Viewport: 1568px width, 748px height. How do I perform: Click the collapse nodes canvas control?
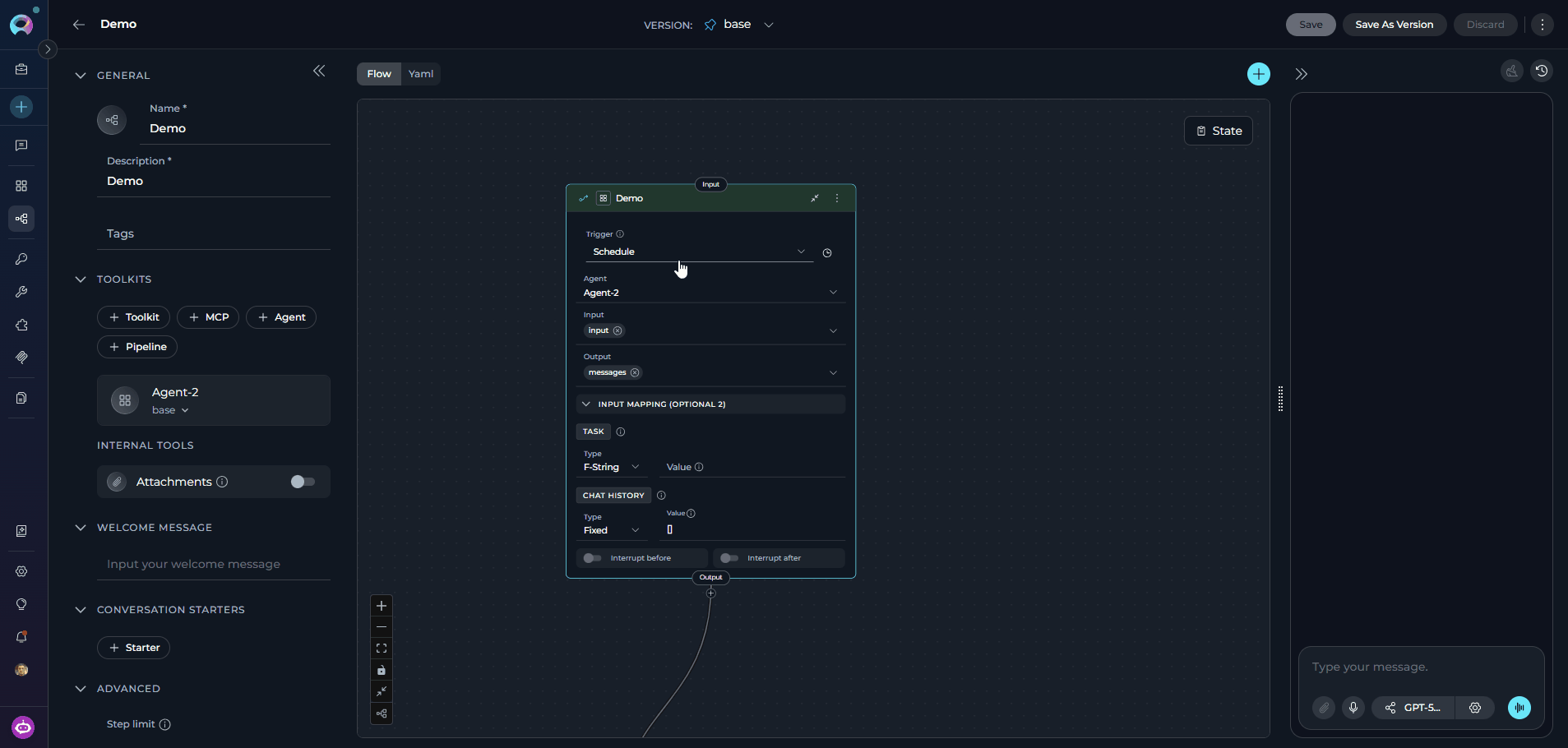point(382,691)
